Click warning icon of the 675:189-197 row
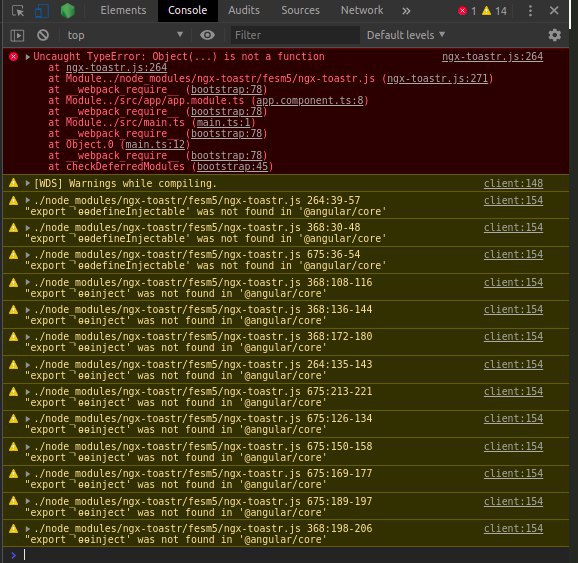This screenshot has height=563, width=578. [14, 501]
